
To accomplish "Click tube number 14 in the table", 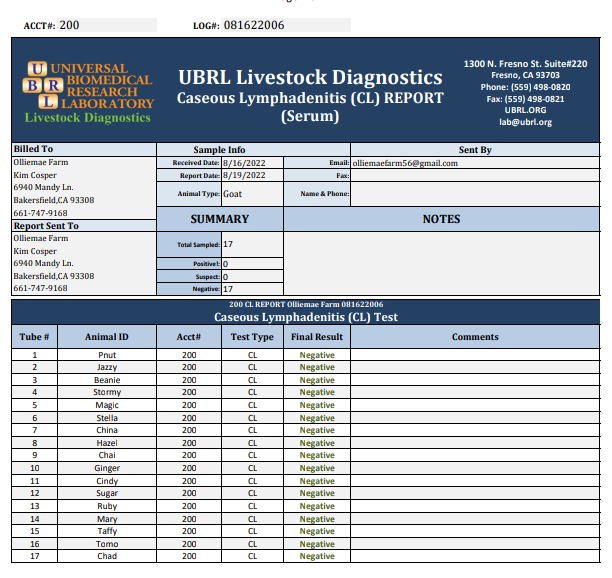I will 35,519.
